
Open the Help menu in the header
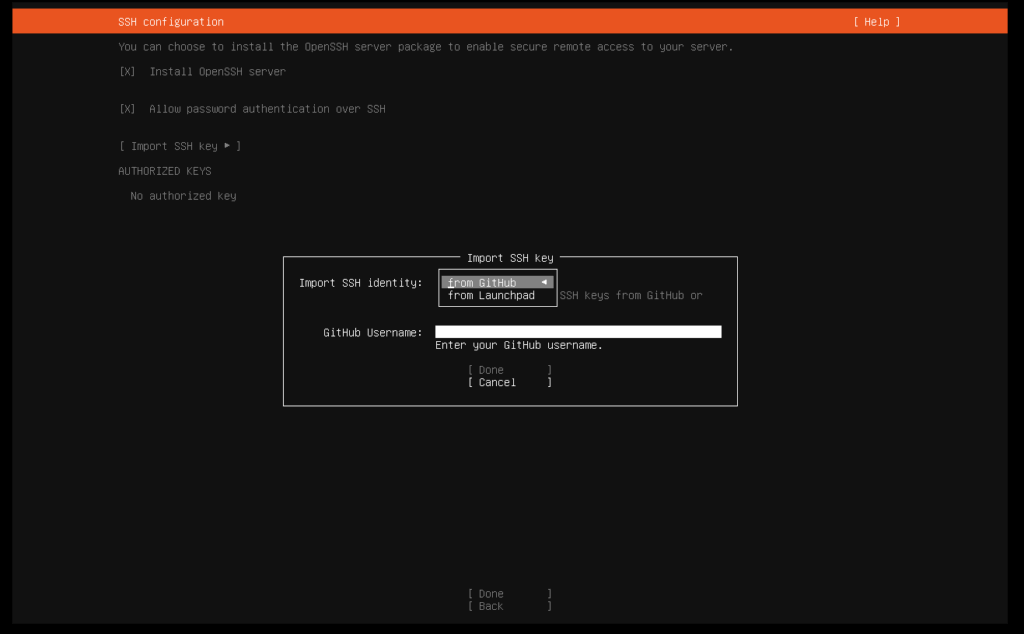click(876, 22)
